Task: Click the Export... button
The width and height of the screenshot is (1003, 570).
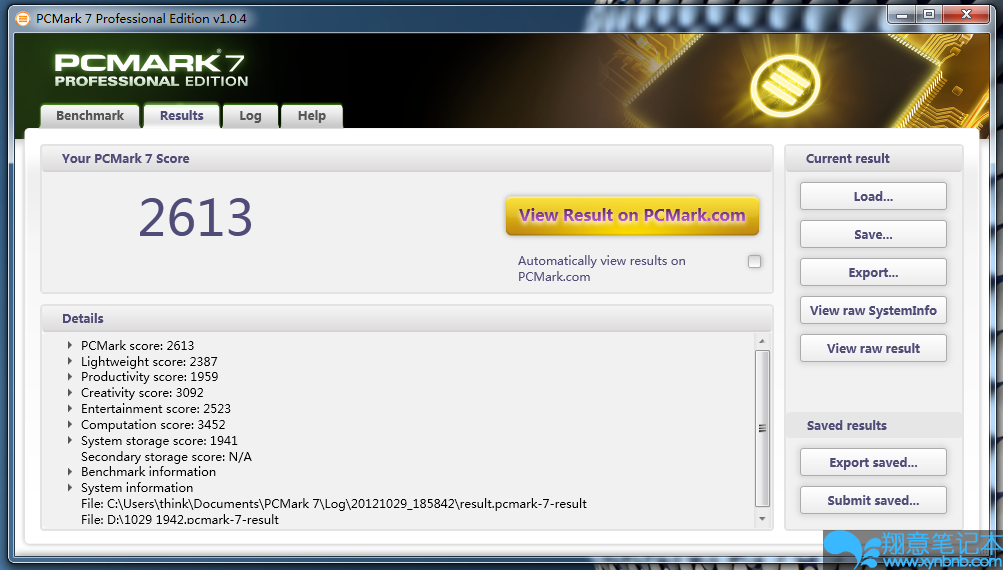Action: [x=873, y=273]
